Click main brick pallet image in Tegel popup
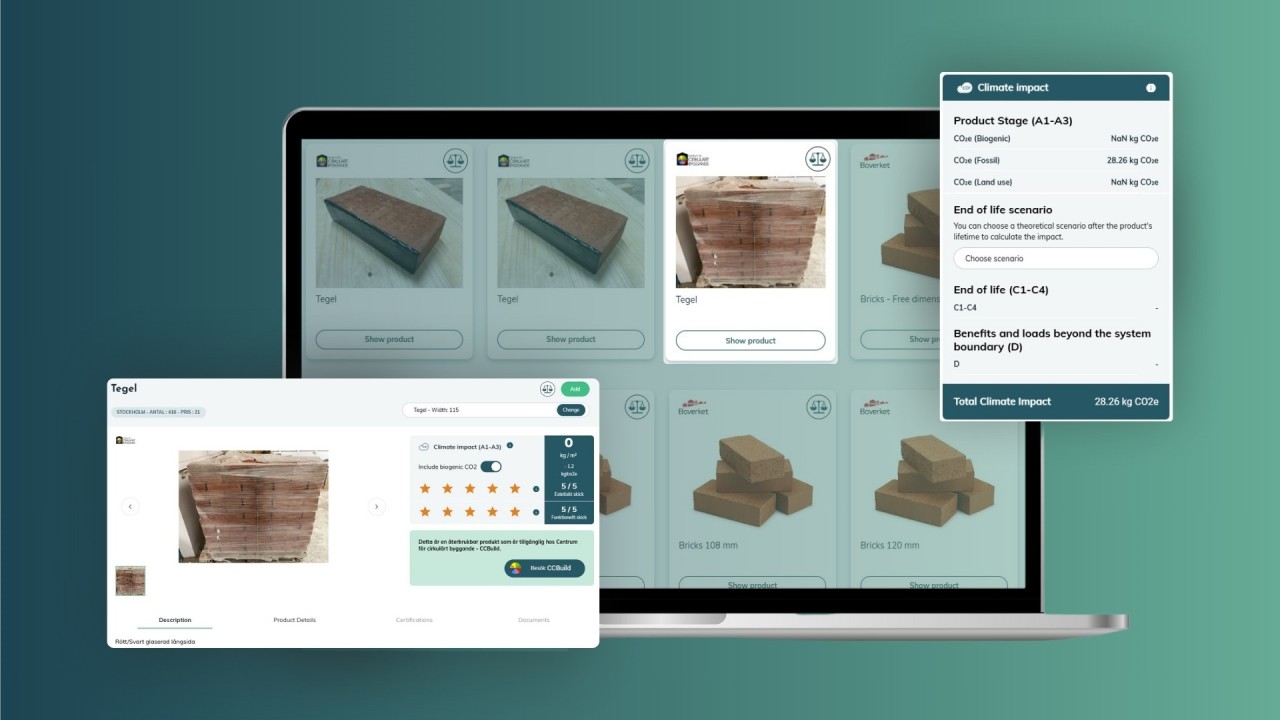The height and width of the screenshot is (720, 1280). tap(253, 506)
